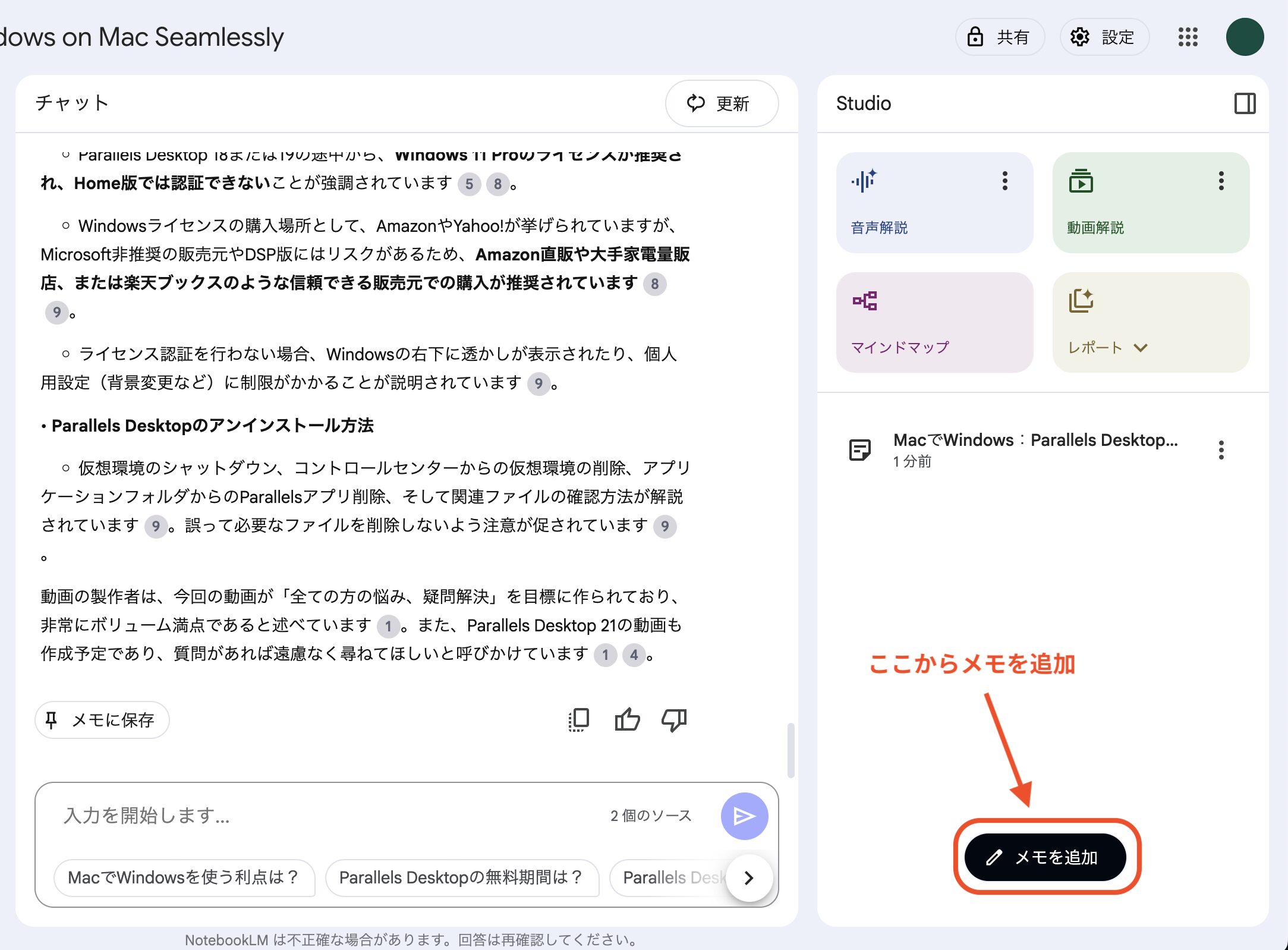This screenshot has height=950, width=1288.
Task: Click citation 9 after 説明されています
Action: [x=538, y=384]
